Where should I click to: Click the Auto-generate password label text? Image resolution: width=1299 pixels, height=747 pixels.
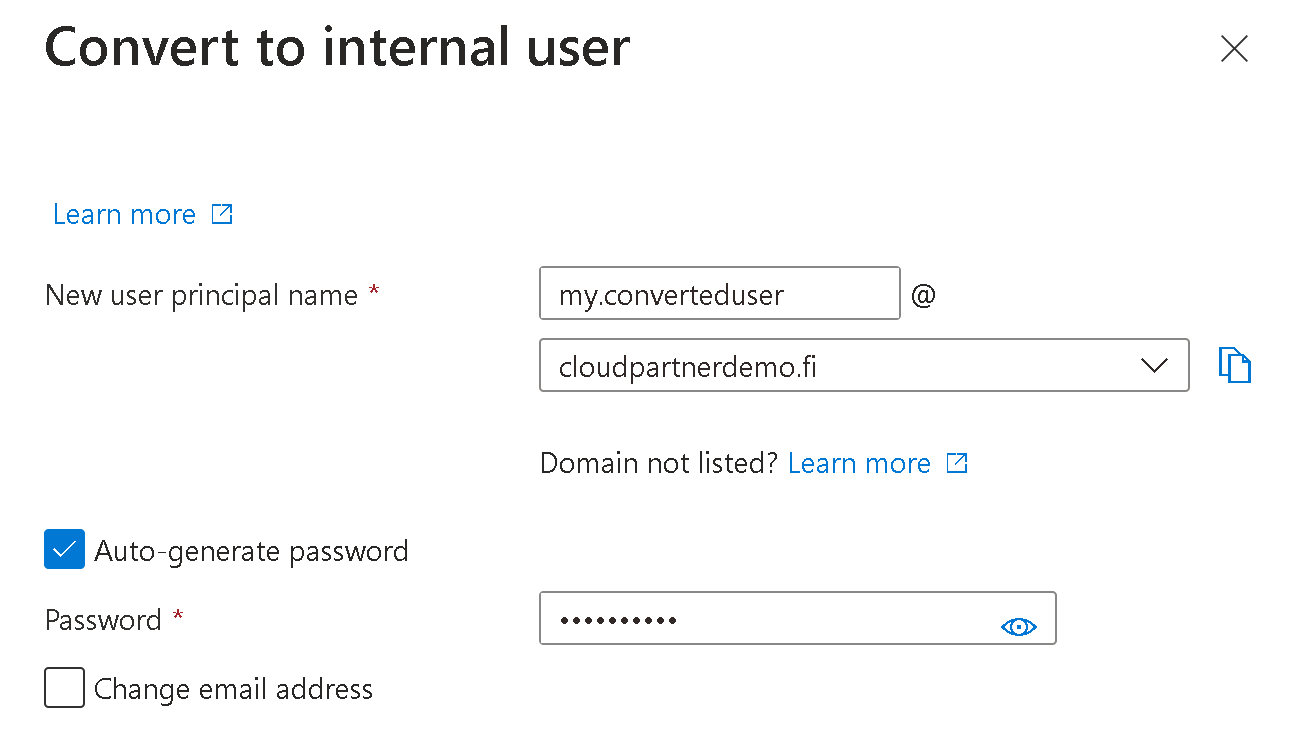pyautogui.click(x=251, y=551)
